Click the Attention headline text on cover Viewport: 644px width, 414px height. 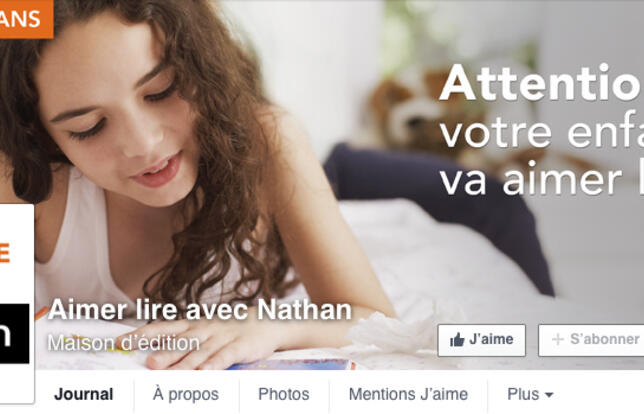coord(541,83)
